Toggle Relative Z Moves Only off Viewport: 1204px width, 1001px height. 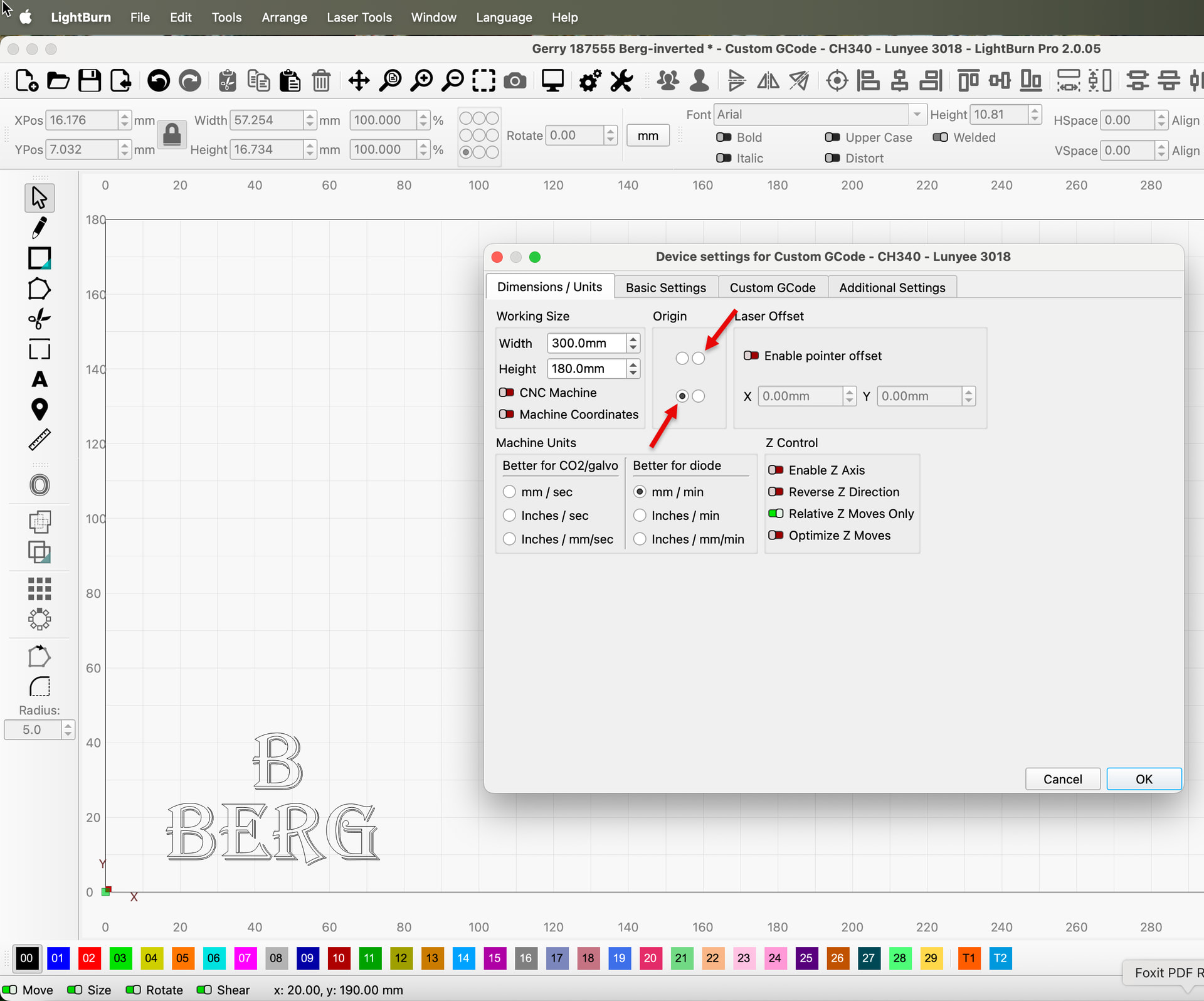point(776,514)
